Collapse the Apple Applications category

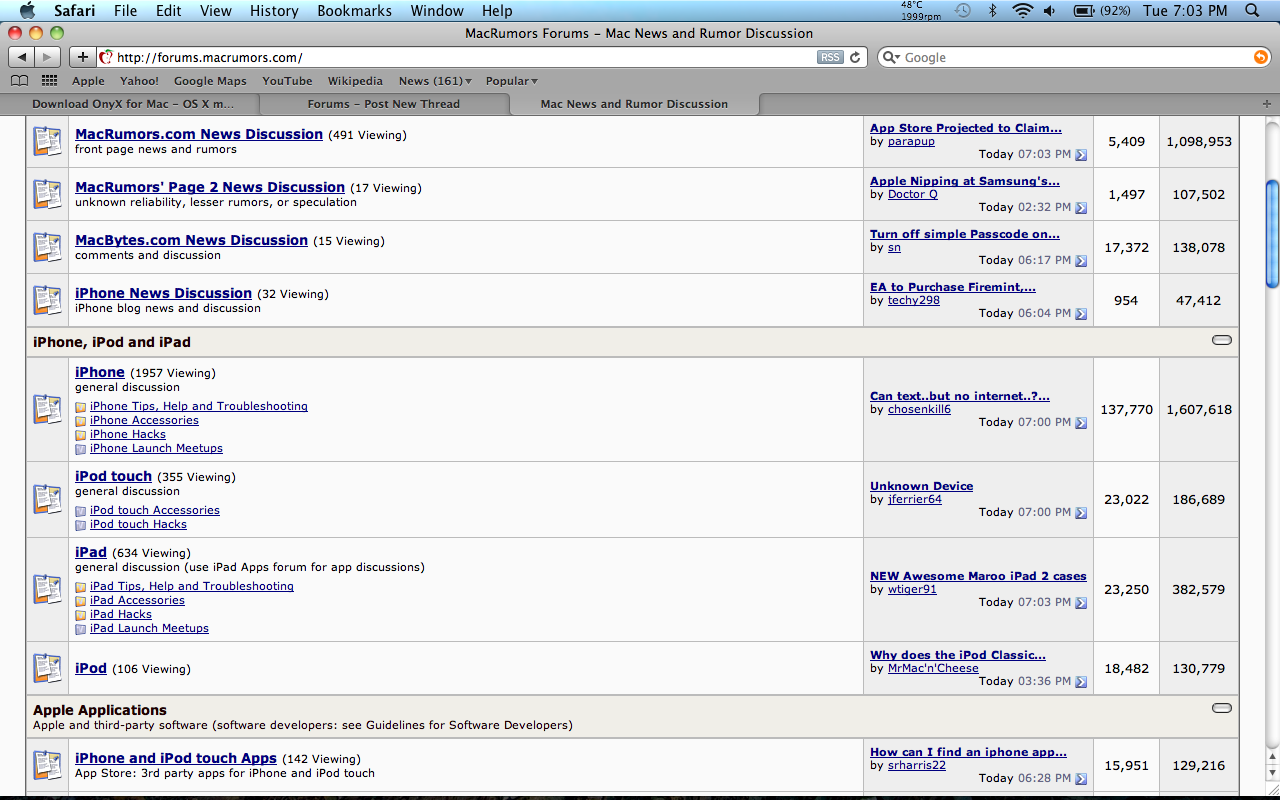(1221, 708)
